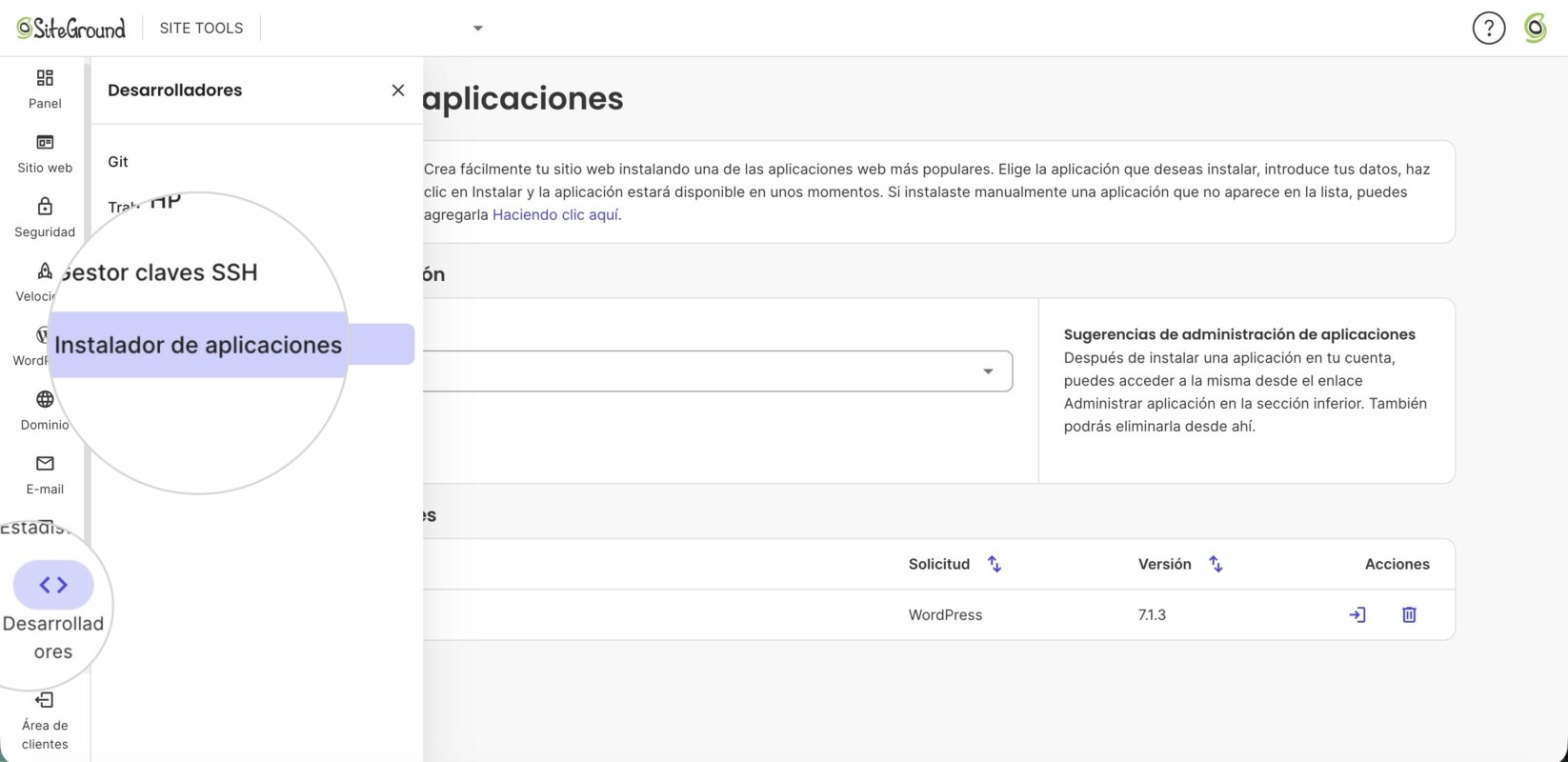Select Instalador de aplicaciones menu item

[x=198, y=345]
